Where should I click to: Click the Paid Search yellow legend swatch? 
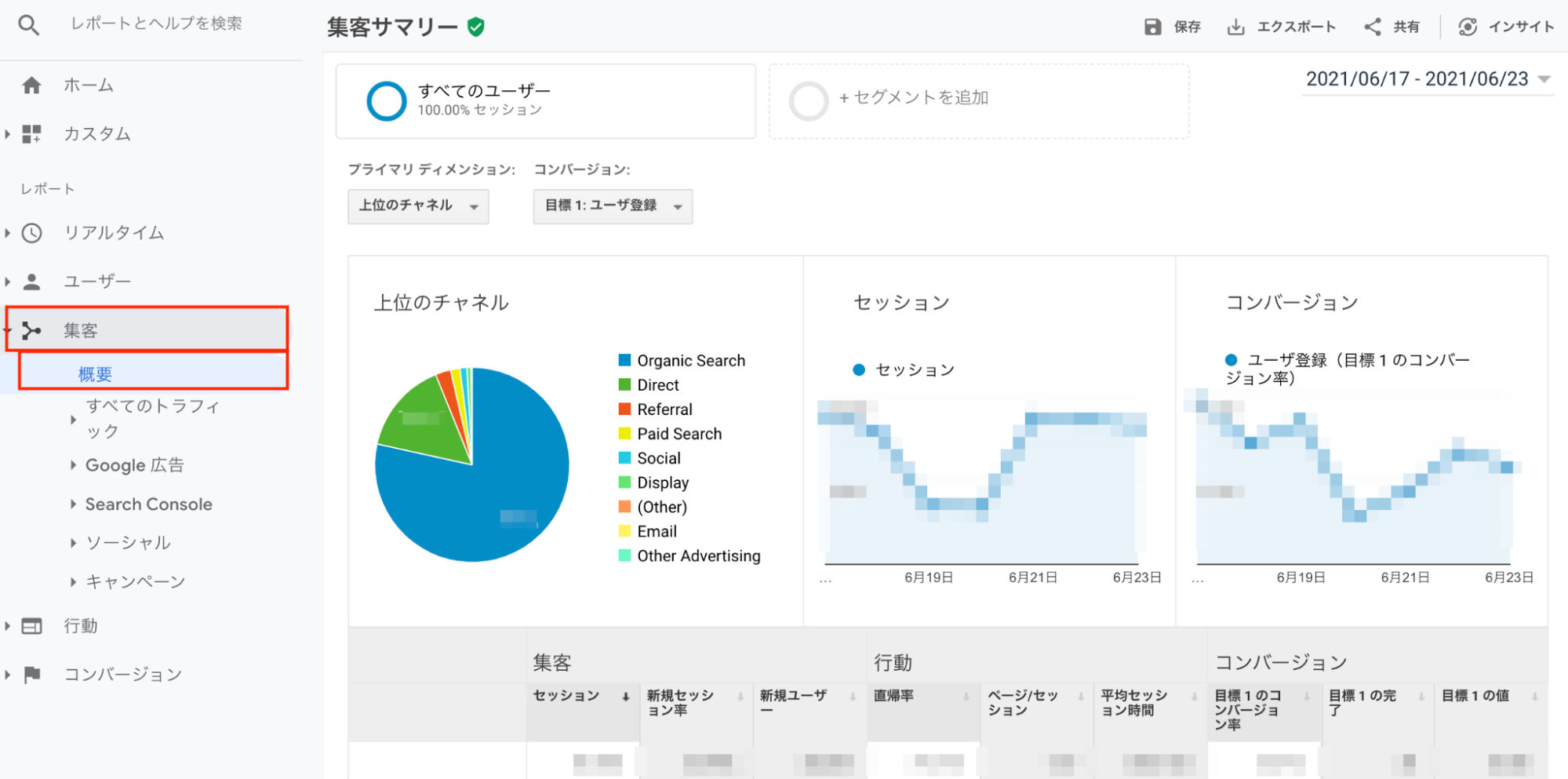pyautogui.click(x=624, y=434)
